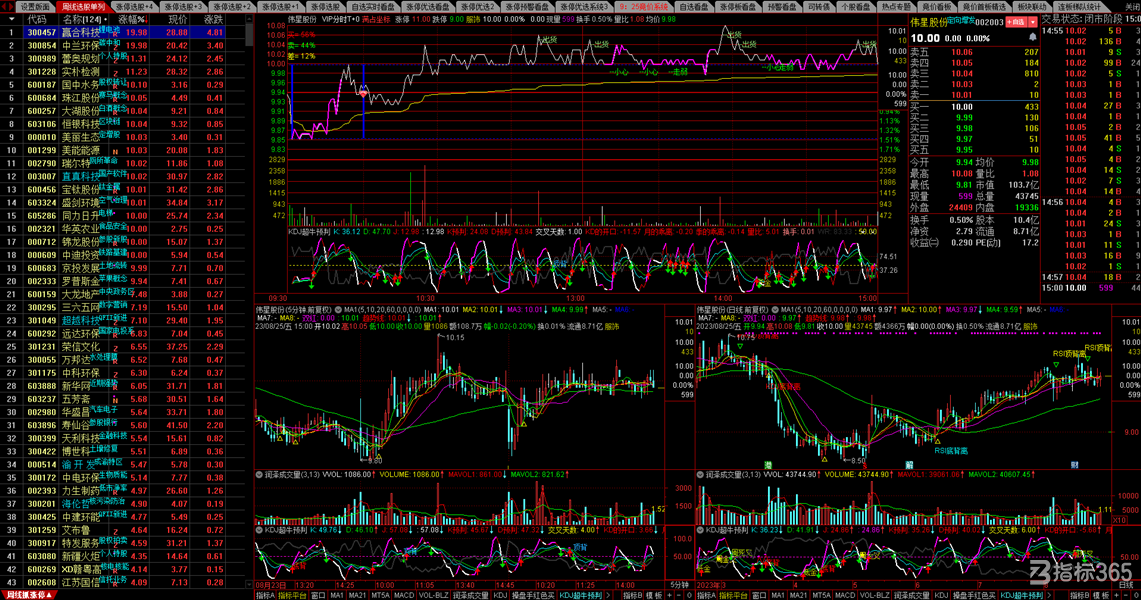Viewport: 1141px width, 600px height.
Task: Open the 竞价首板精选 tab
Action: (x=984, y=7)
